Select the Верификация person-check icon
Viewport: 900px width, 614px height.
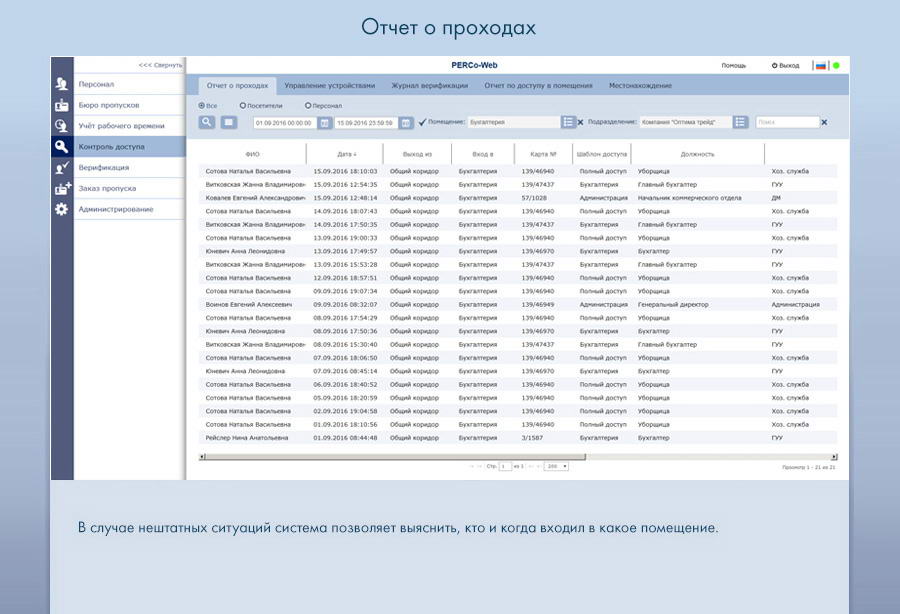click(x=62, y=168)
